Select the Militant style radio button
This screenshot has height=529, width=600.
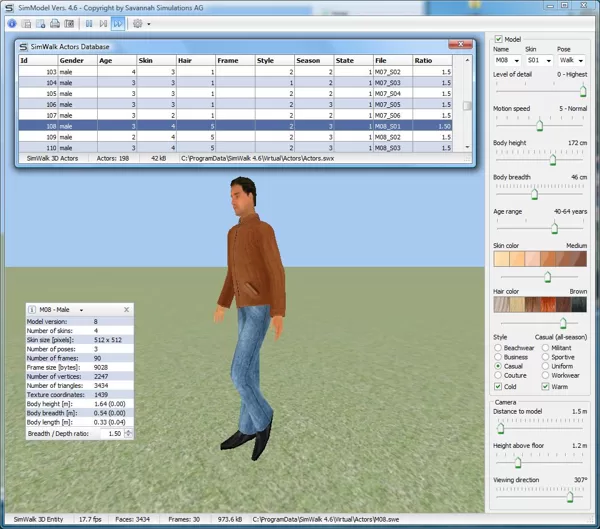click(546, 348)
